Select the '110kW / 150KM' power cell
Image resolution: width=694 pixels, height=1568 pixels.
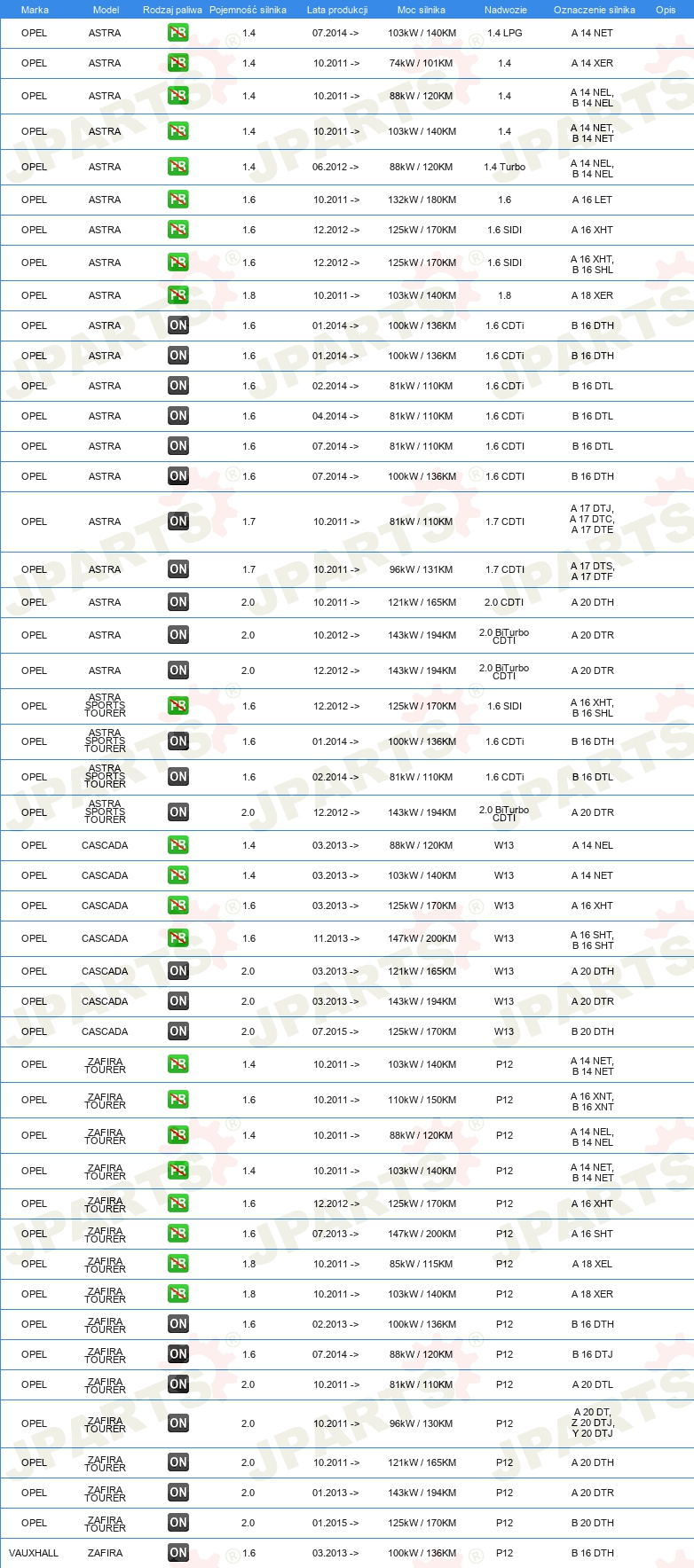click(422, 1100)
